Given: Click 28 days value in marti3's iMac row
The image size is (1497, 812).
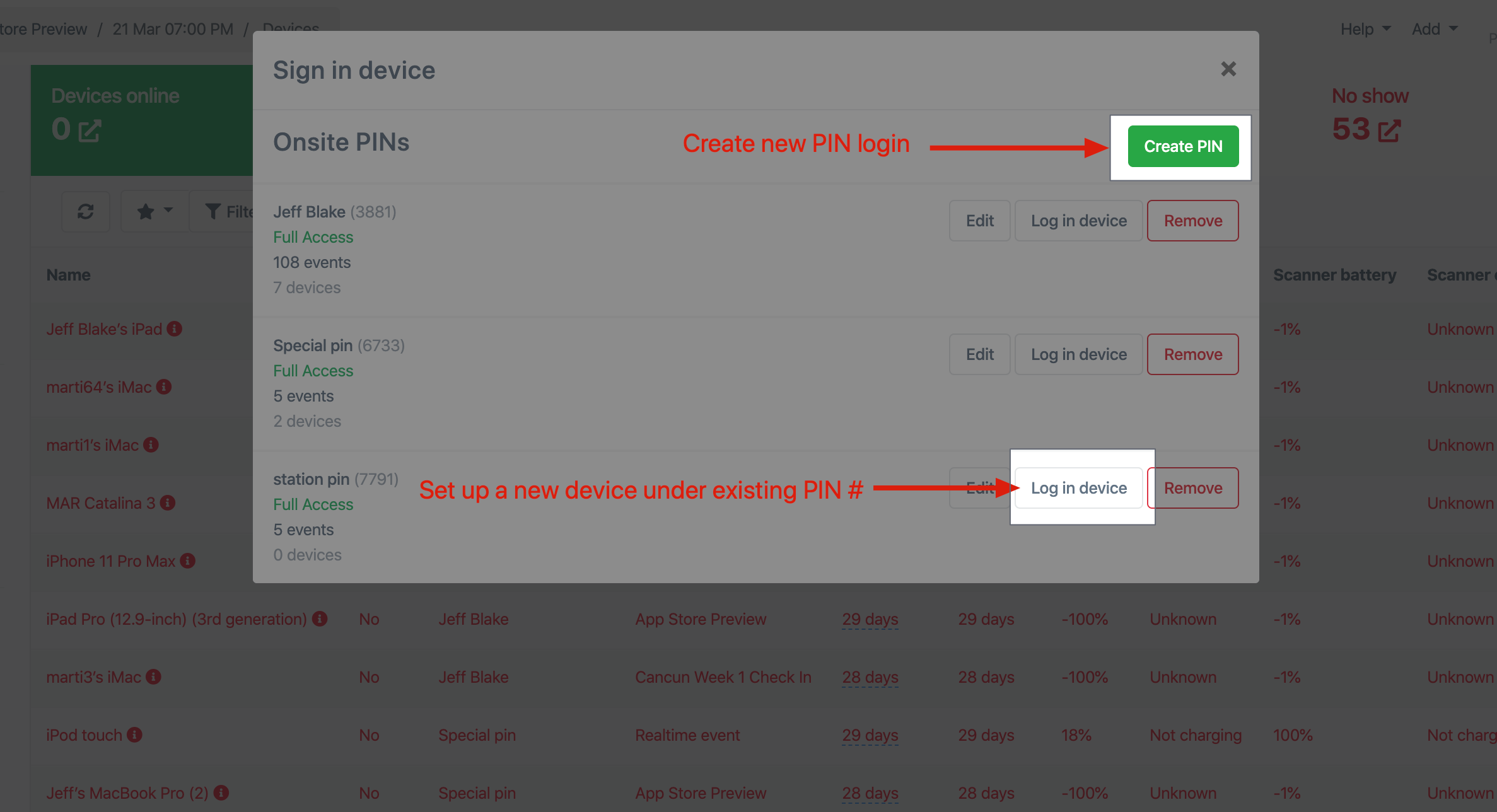Looking at the screenshot, I should (870, 677).
